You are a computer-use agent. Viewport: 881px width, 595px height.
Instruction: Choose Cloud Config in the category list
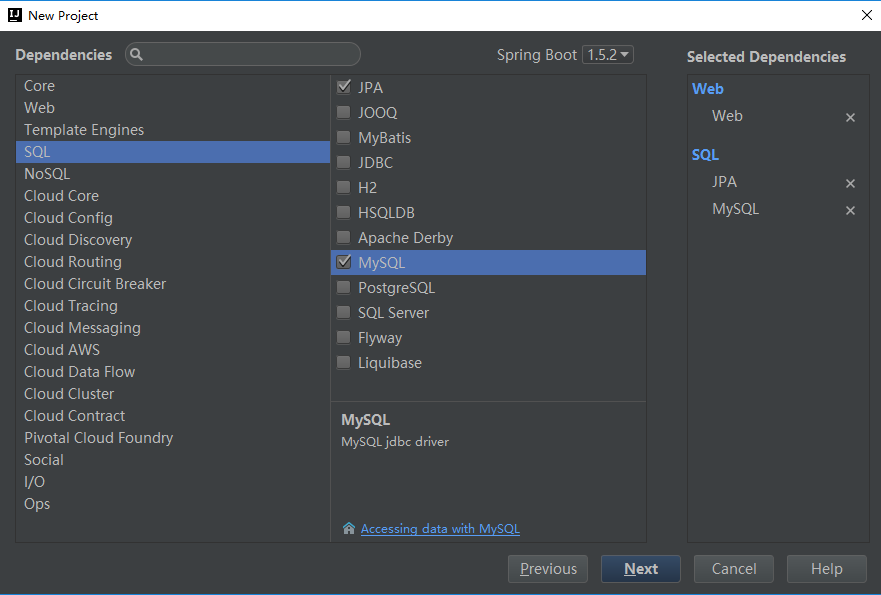tap(68, 218)
